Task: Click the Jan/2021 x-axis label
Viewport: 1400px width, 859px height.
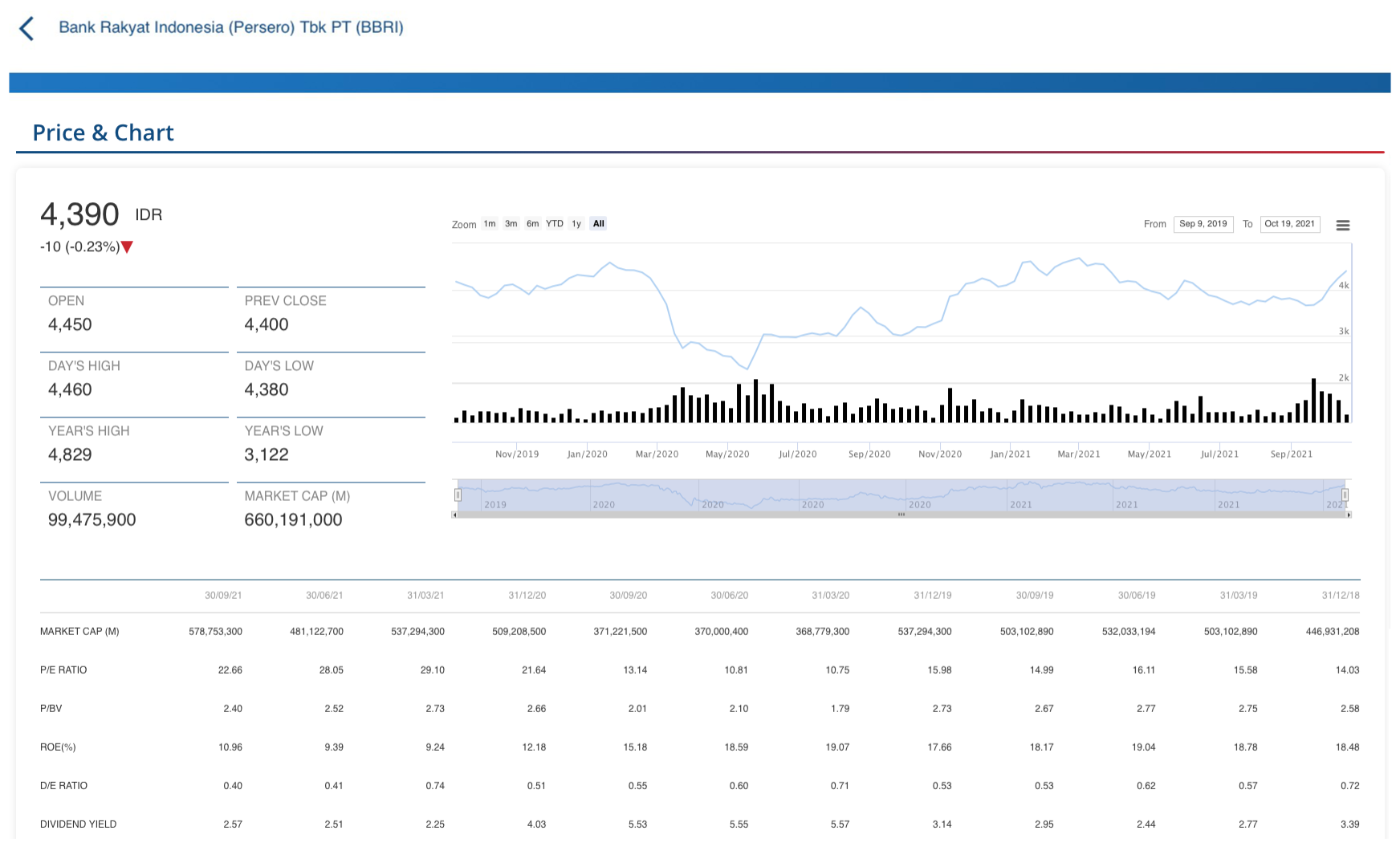Action: (x=1010, y=454)
